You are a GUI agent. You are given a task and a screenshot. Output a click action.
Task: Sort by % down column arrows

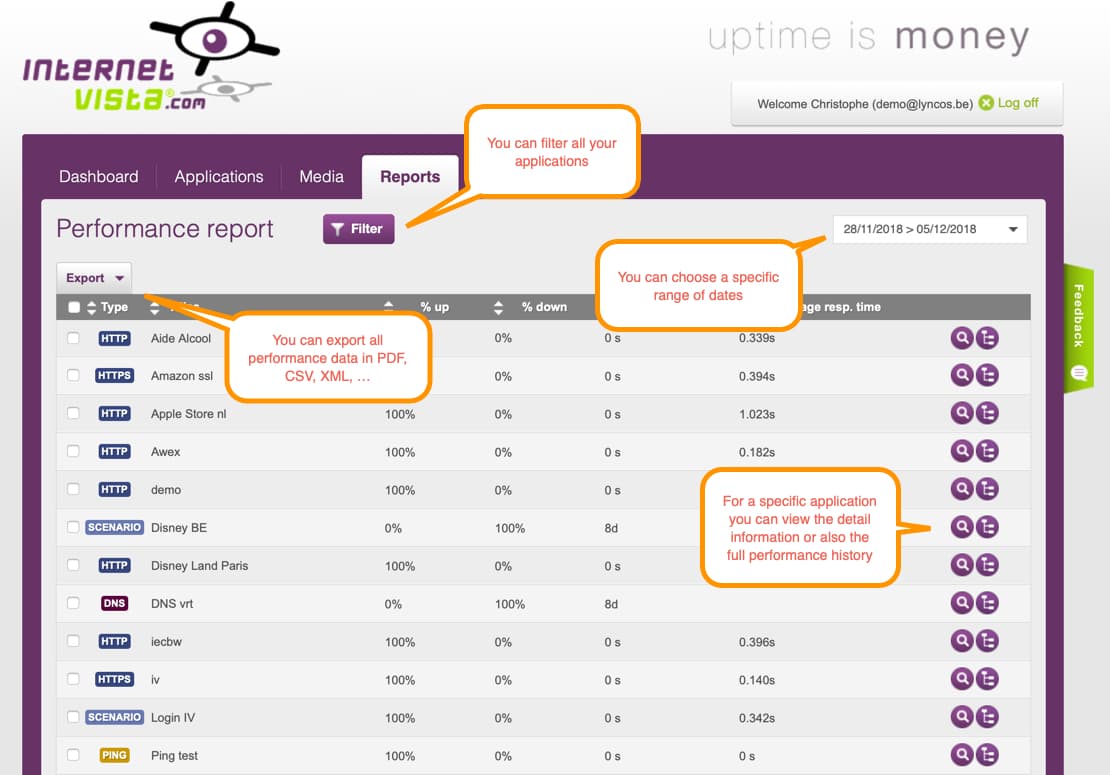(x=500, y=308)
